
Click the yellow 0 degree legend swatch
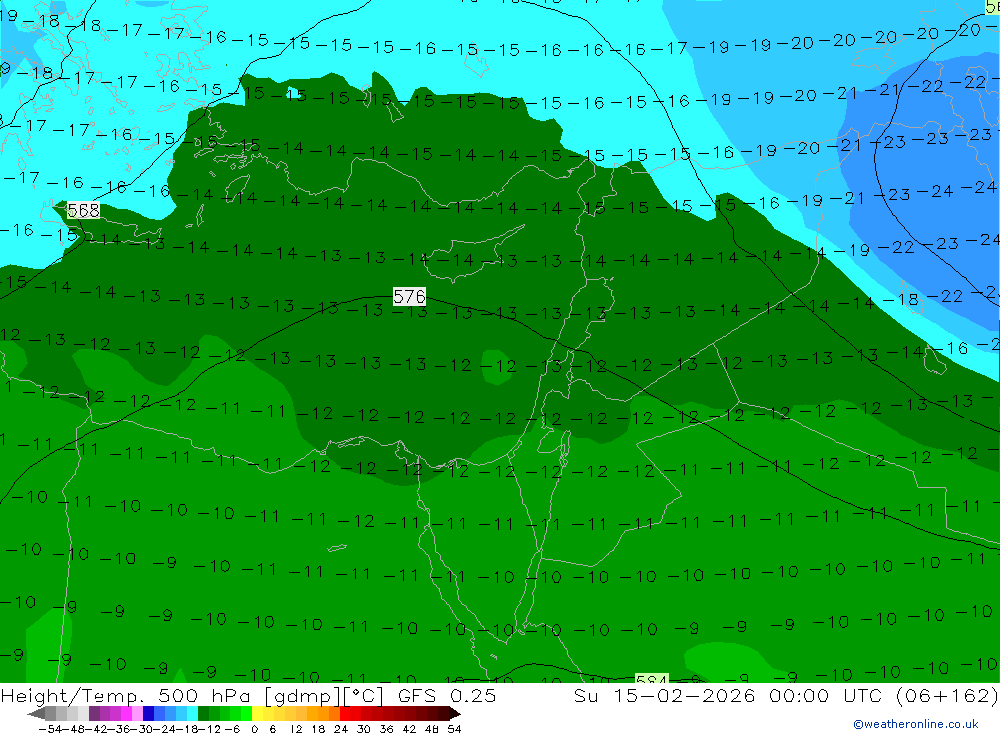pyautogui.click(x=258, y=713)
